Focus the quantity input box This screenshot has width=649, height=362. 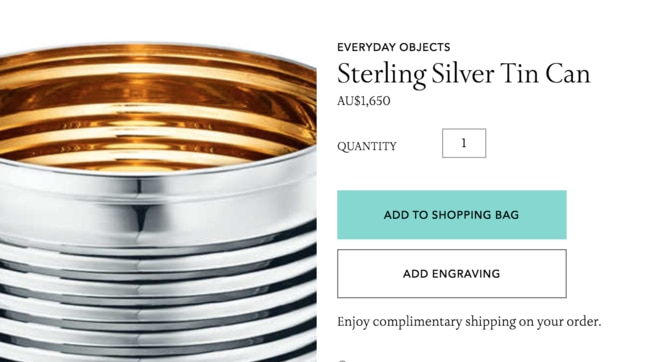coord(464,143)
